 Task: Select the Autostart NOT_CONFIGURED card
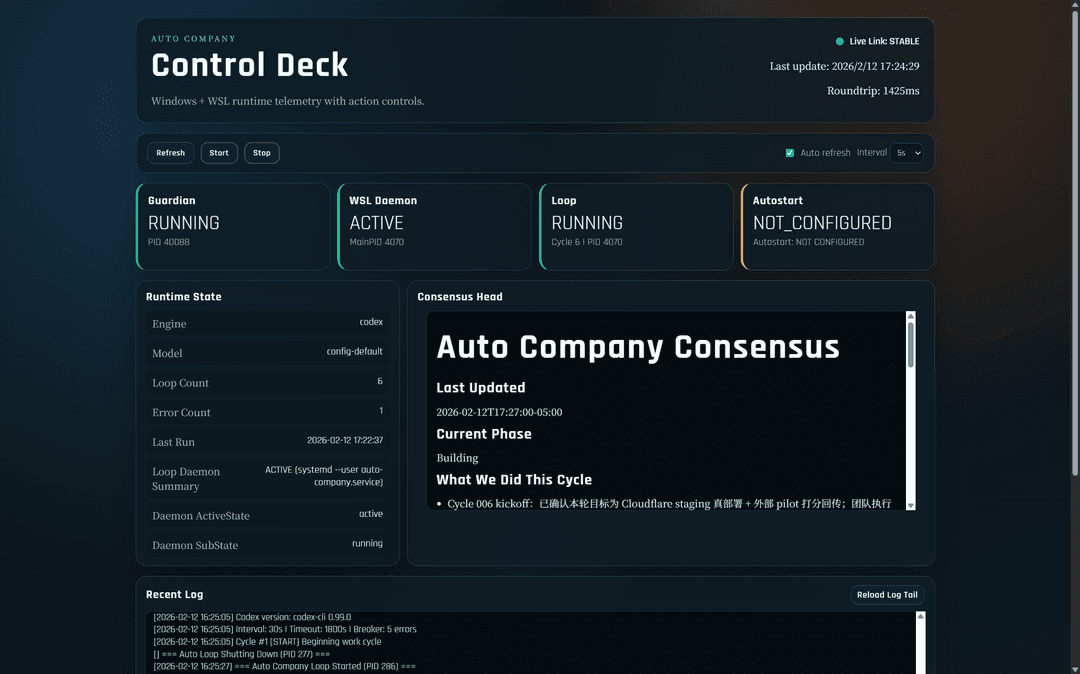click(x=837, y=227)
